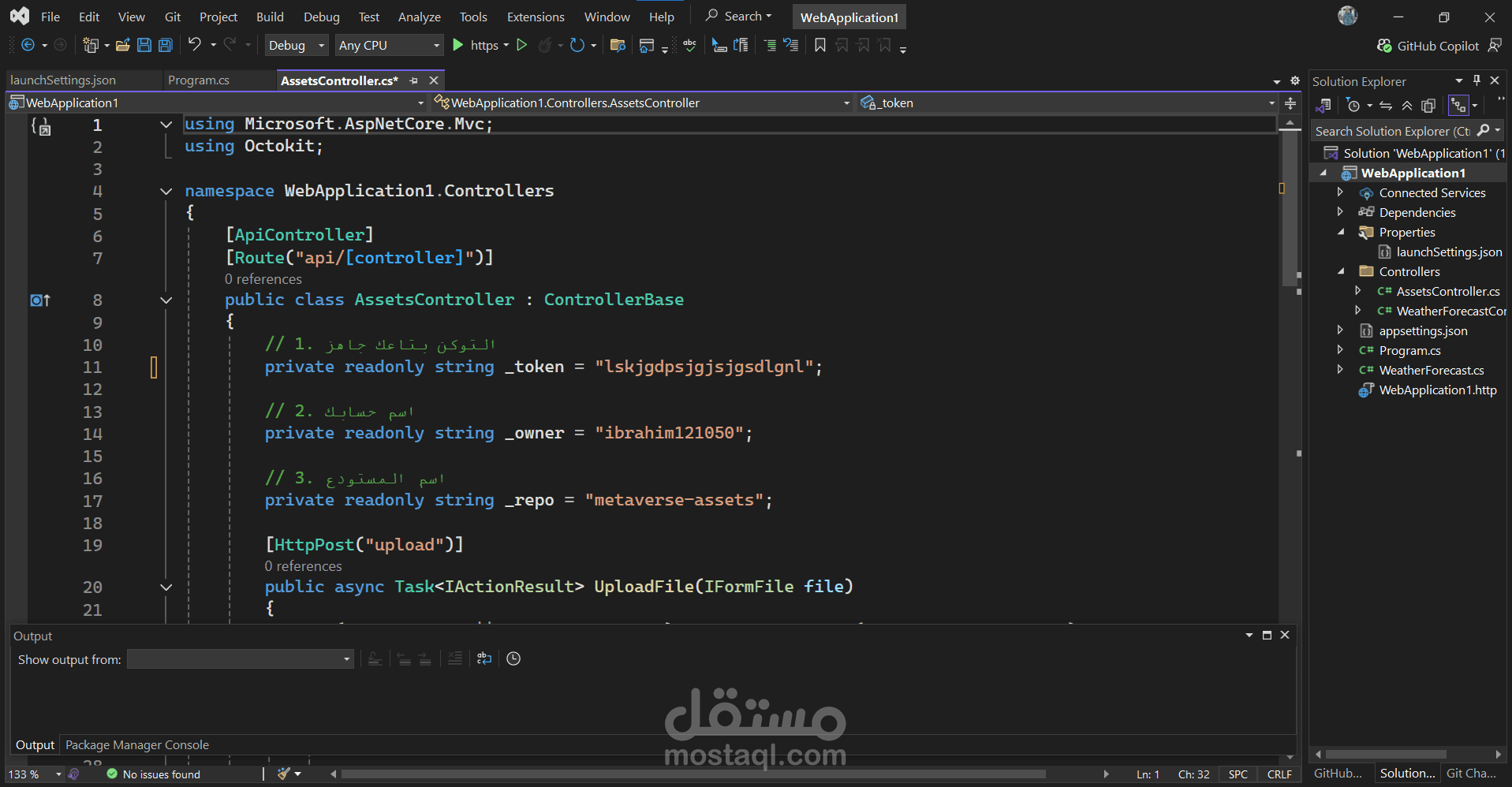Open the _token member navigation dropdown
This screenshot has width=1512, height=787.
coord(1068,103)
